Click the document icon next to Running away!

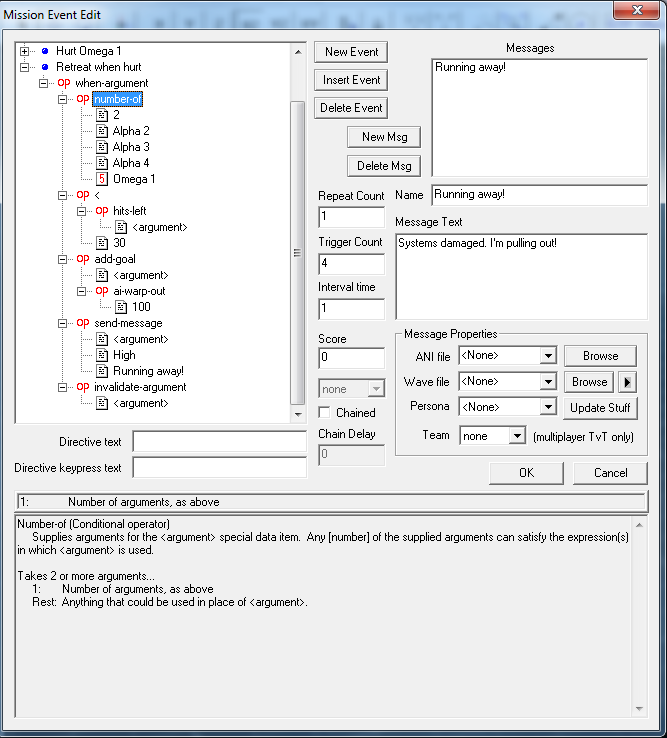tap(102, 371)
